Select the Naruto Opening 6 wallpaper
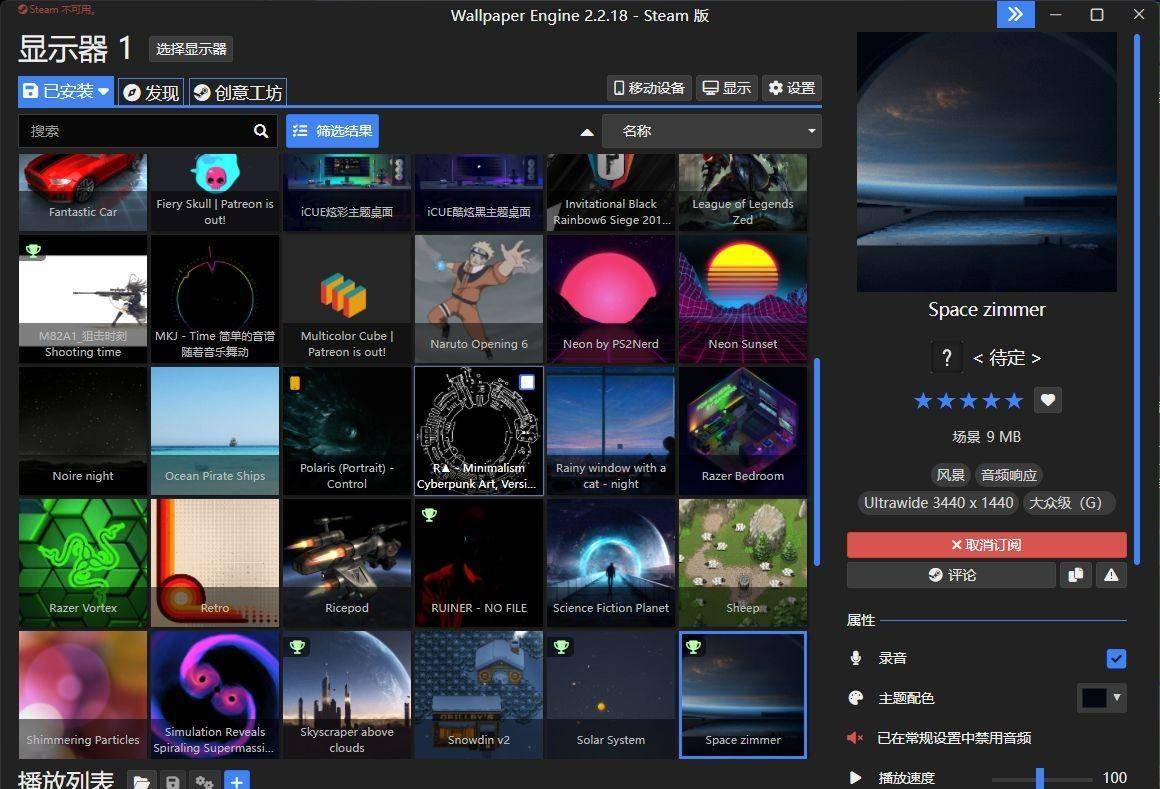The width and height of the screenshot is (1160, 789). click(x=479, y=299)
